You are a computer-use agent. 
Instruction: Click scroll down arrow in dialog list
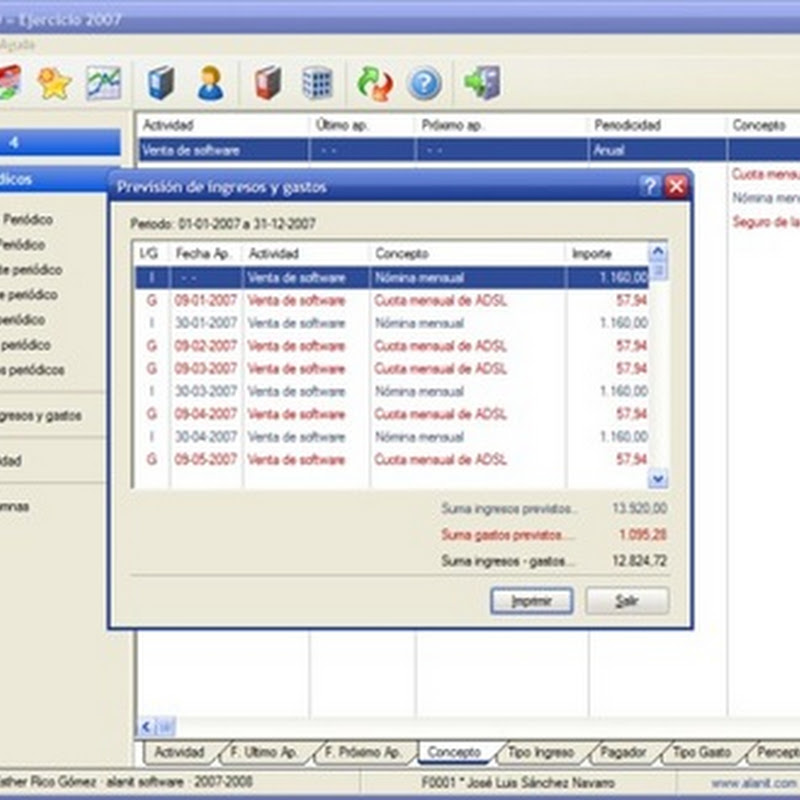[658, 479]
